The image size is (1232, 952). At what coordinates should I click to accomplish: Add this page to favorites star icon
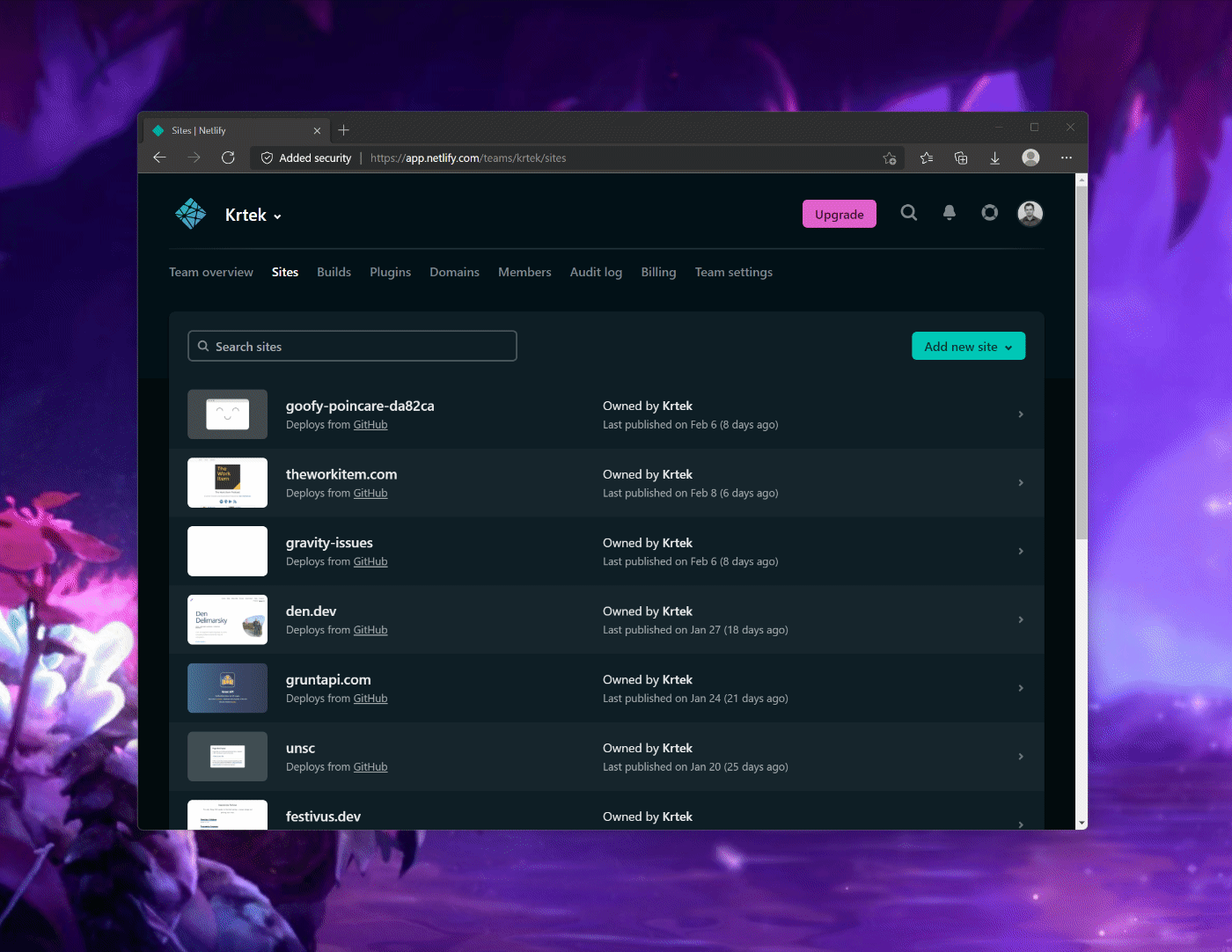[x=890, y=158]
